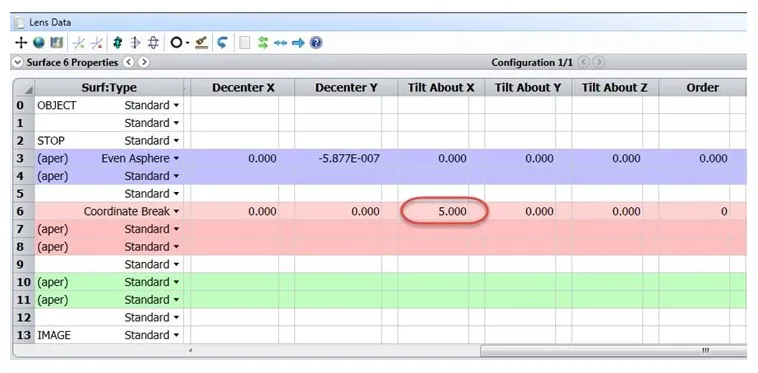Viewport: 758px width, 373px height.
Task: Open the Even Asphere surface type dropdown
Action: [x=176, y=158]
